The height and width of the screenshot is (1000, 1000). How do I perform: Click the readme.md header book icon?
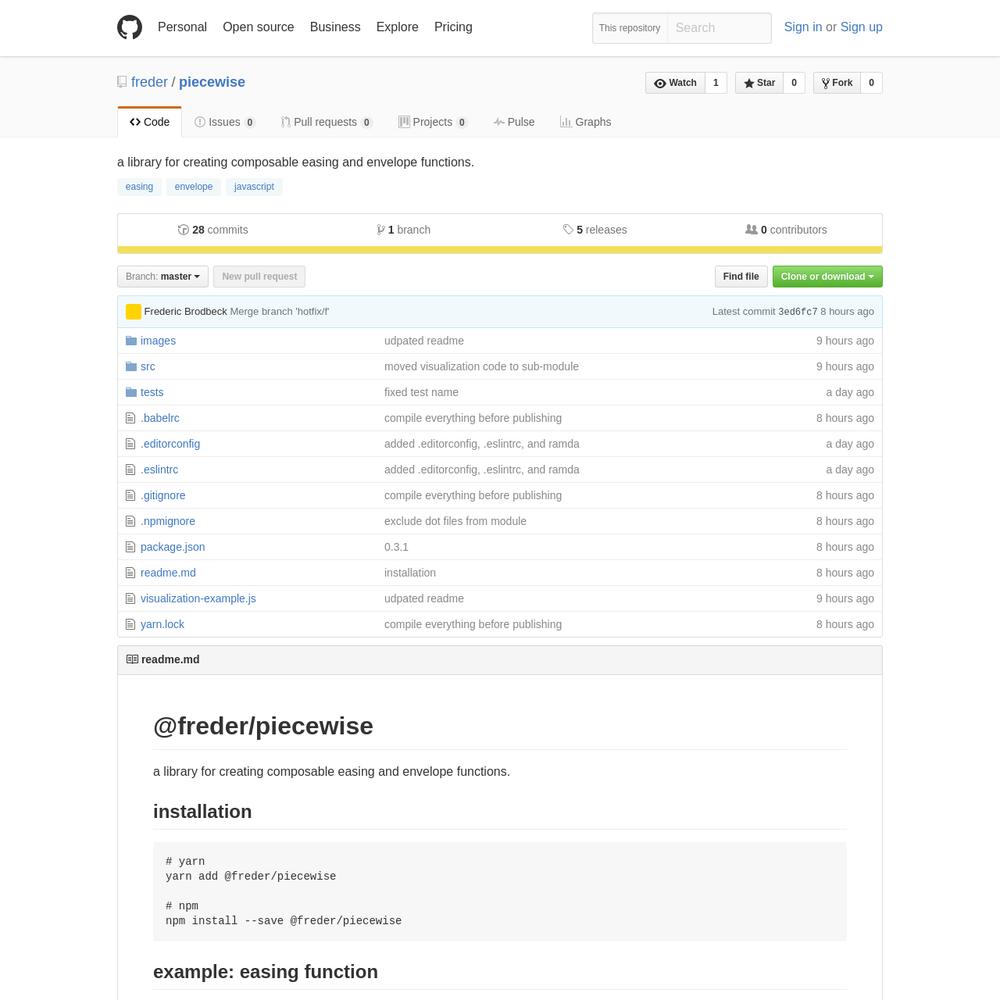point(132,659)
